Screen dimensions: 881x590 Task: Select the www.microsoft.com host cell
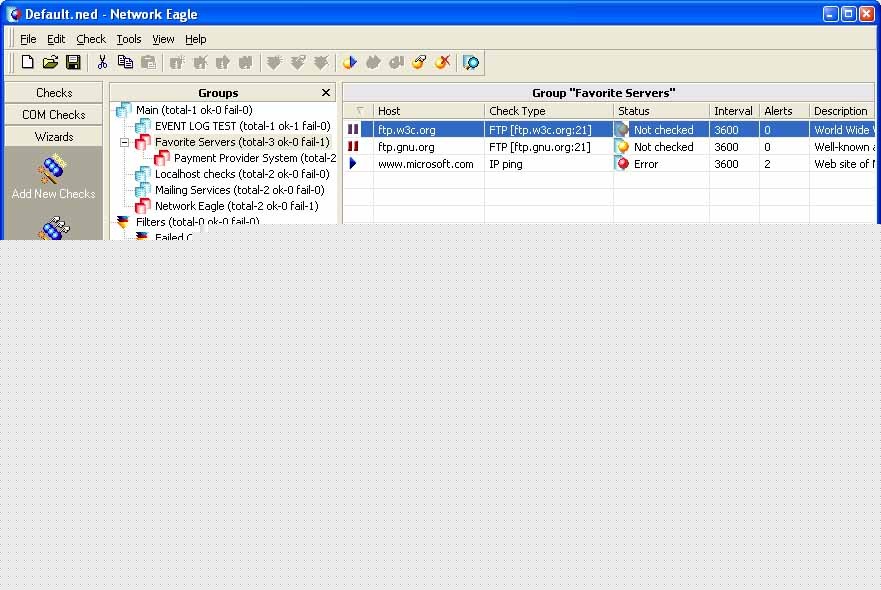pyautogui.click(x=429, y=164)
